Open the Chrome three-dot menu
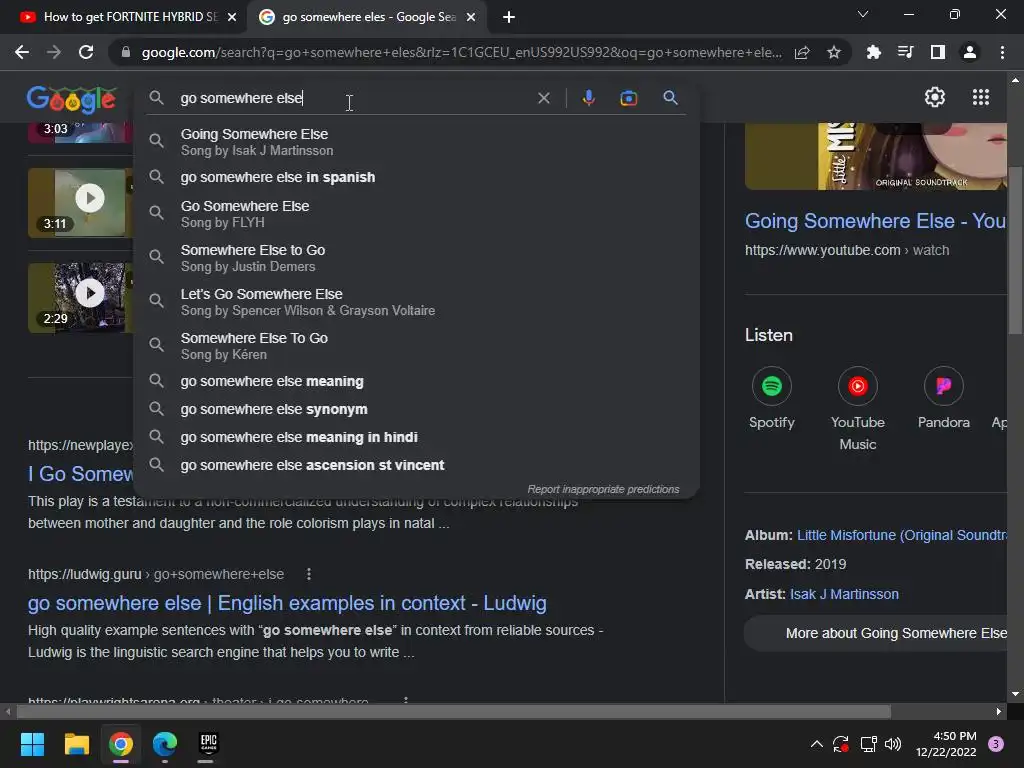Image resolution: width=1024 pixels, height=768 pixels. coord(1002,52)
